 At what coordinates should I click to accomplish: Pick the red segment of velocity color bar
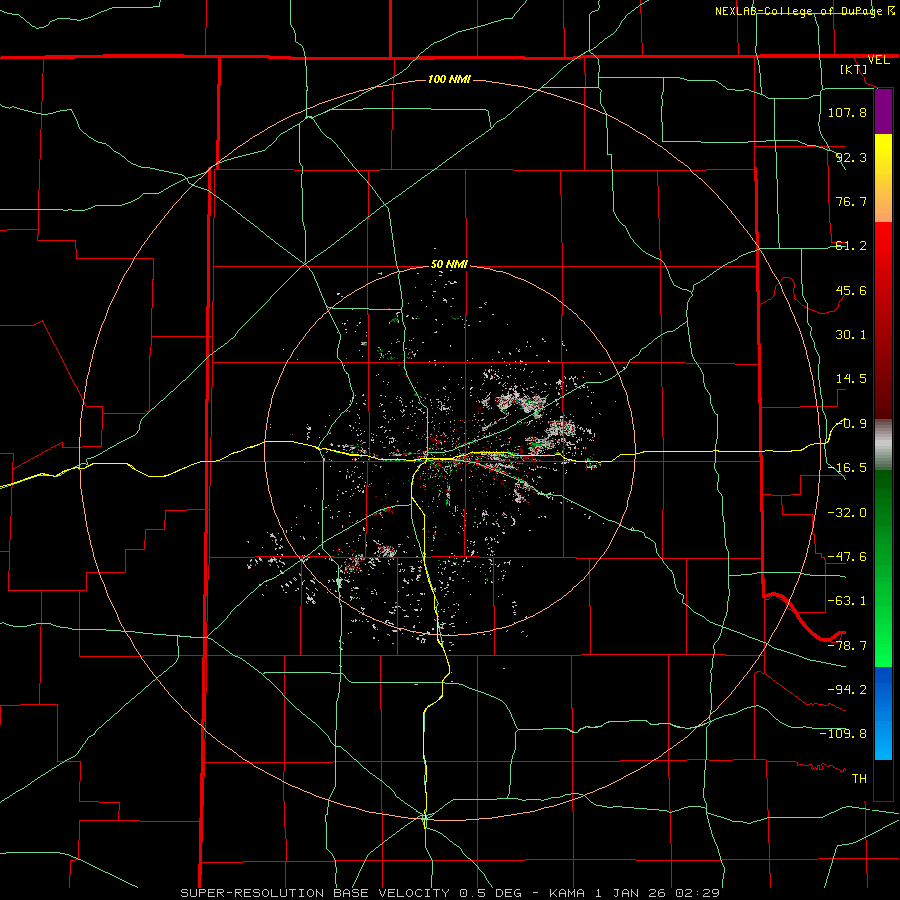[883, 320]
